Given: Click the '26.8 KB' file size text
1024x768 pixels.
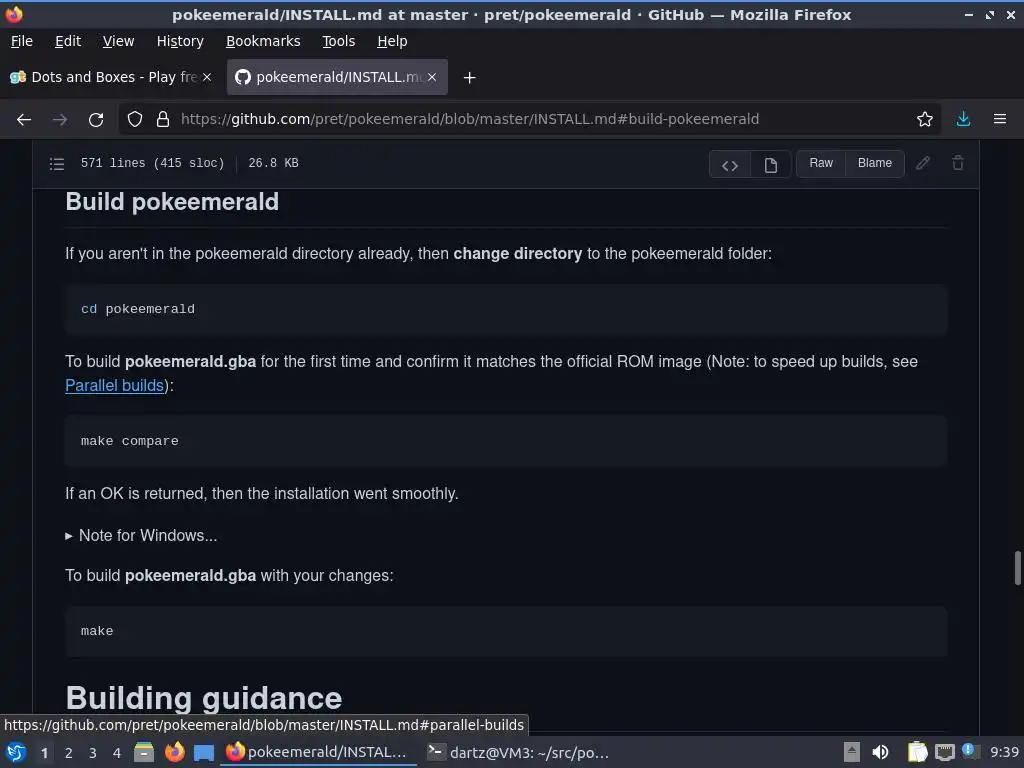Looking at the screenshot, I should click(273, 163).
